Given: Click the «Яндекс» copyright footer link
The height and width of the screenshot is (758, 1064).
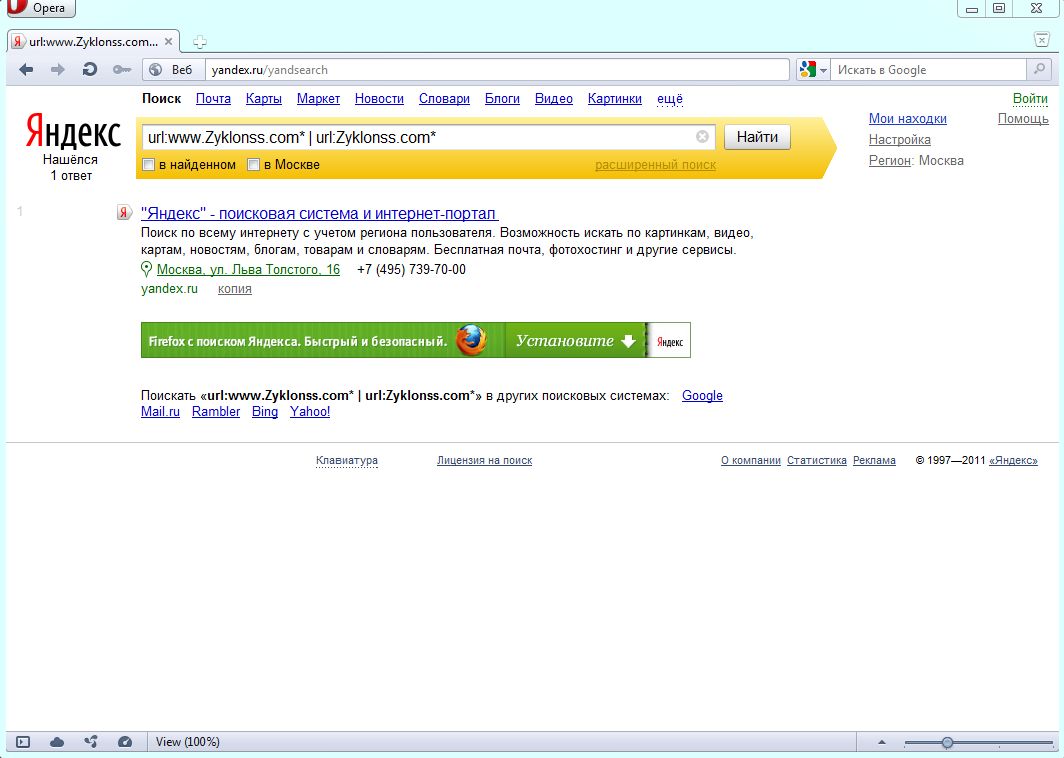Looking at the screenshot, I should pyautogui.click(x=1013, y=461).
